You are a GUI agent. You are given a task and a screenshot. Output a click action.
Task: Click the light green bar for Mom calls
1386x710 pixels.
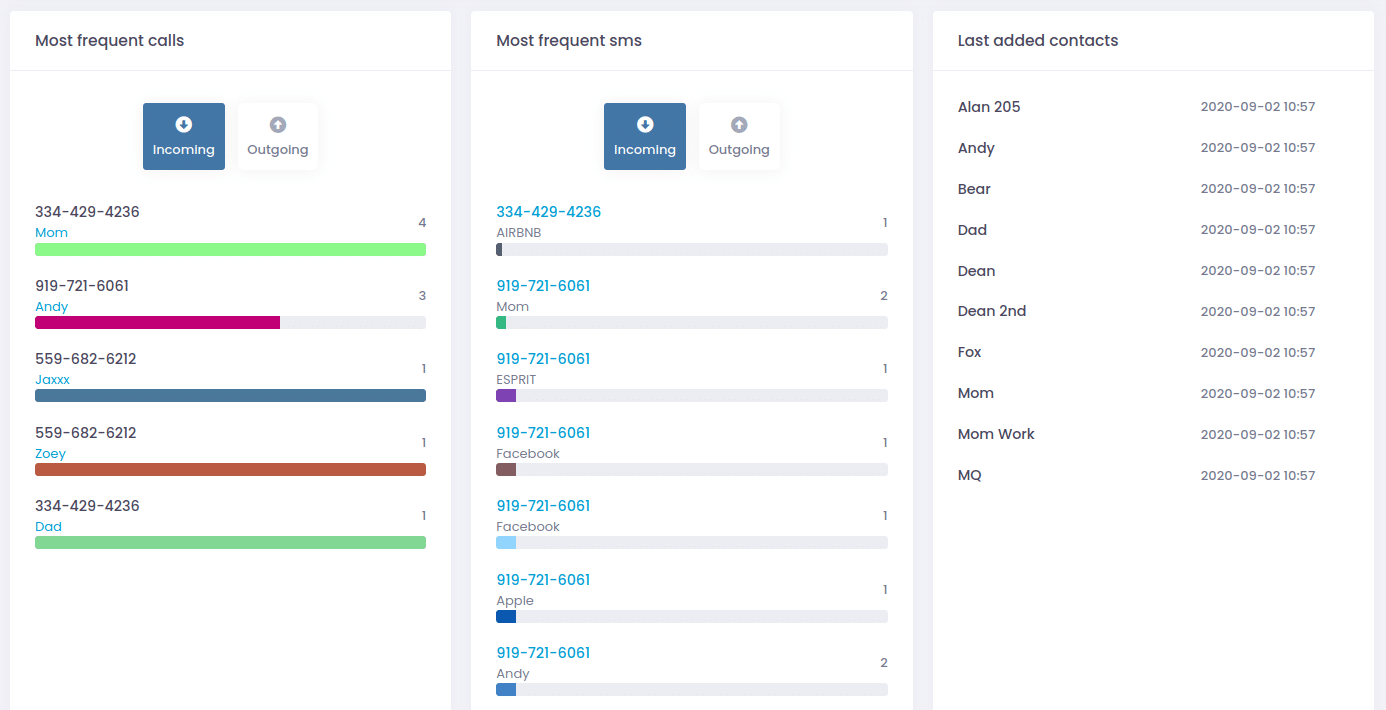point(230,249)
